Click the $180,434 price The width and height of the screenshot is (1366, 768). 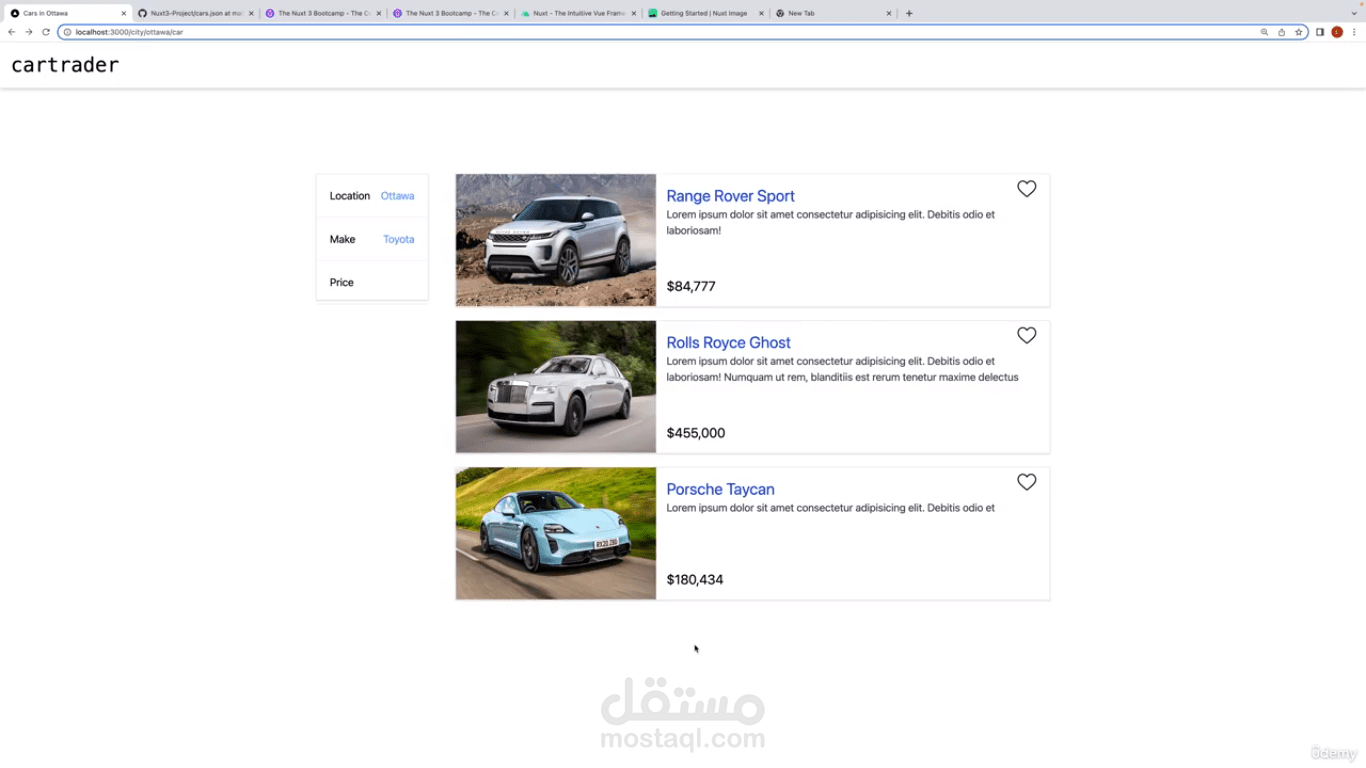point(695,579)
